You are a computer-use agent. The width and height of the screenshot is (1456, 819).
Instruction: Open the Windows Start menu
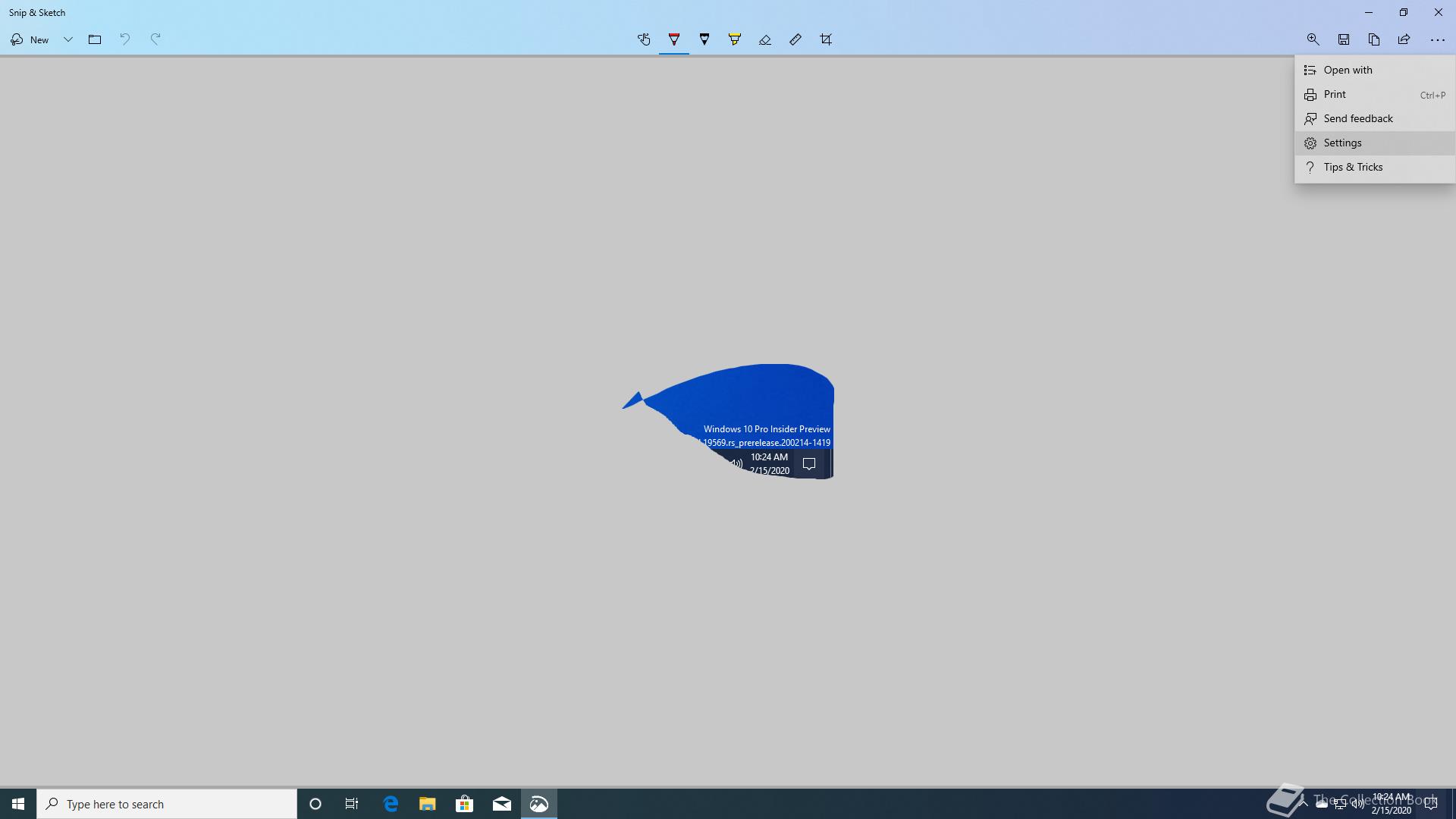[18, 804]
